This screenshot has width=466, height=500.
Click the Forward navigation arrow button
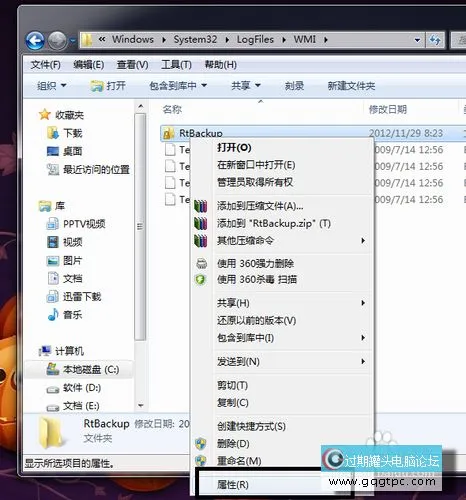point(57,41)
